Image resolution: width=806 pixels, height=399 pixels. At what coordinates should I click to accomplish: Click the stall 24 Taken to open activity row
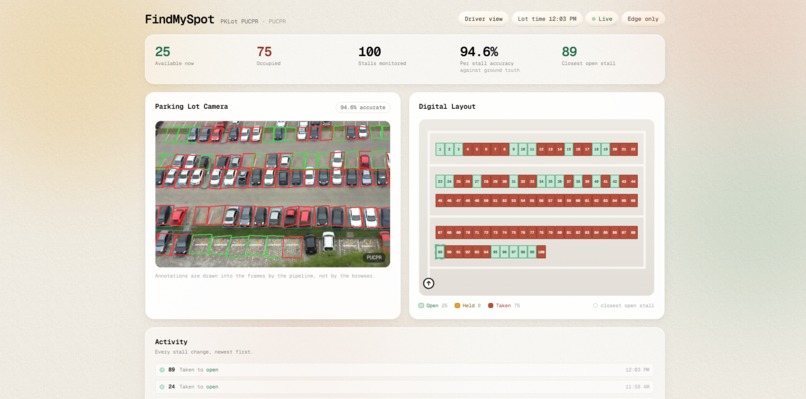tap(405, 387)
